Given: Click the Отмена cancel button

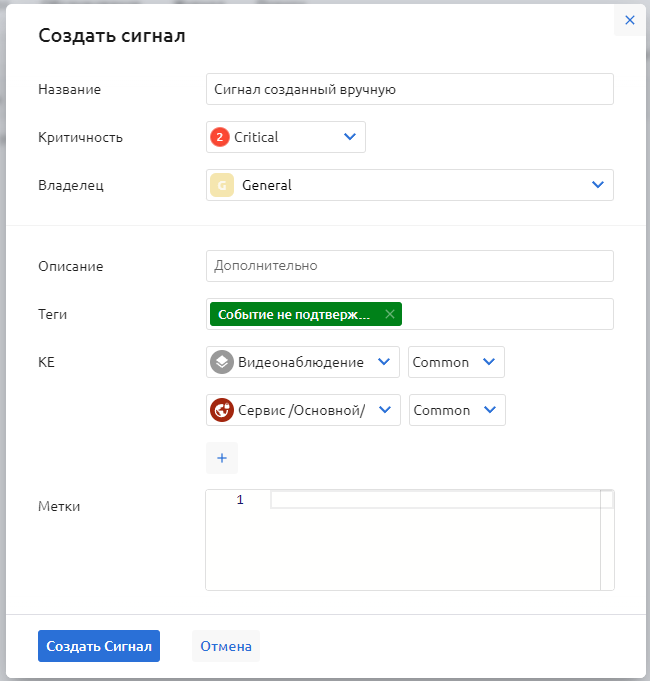Looking at the screenshot, I should pos(226,646).
